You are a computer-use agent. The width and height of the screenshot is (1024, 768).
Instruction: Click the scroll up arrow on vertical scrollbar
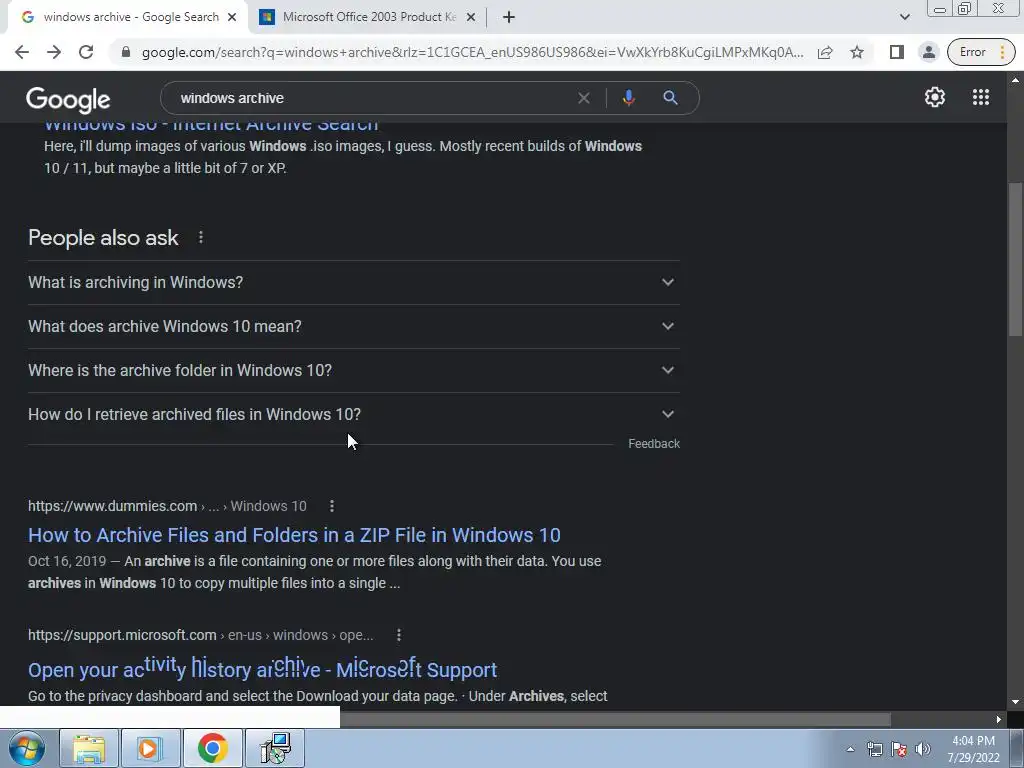(x=1015, y=80)
